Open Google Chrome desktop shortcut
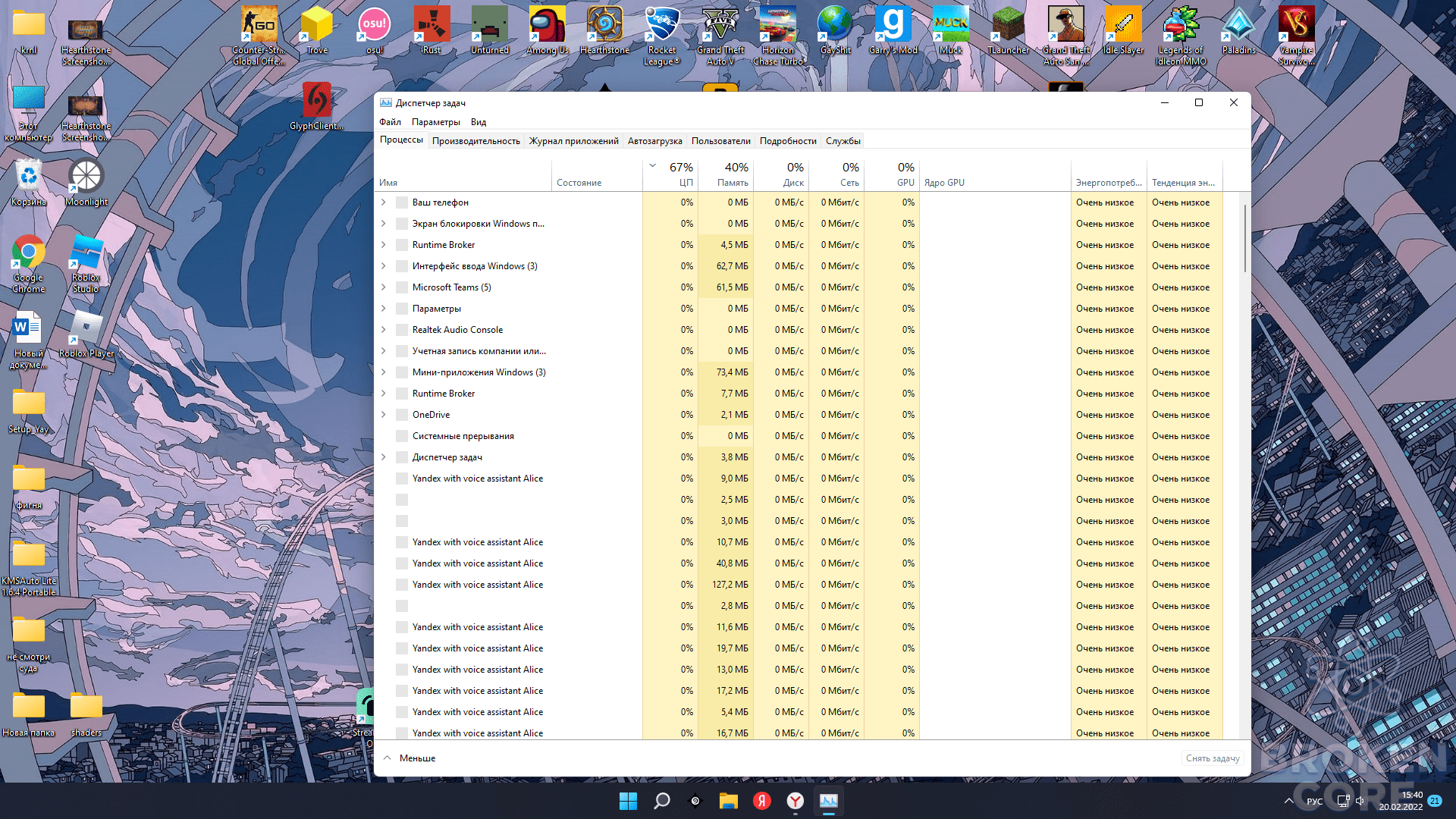This screenshot has width=1456, height=819. pyautogui.click(x=29, y=264)
